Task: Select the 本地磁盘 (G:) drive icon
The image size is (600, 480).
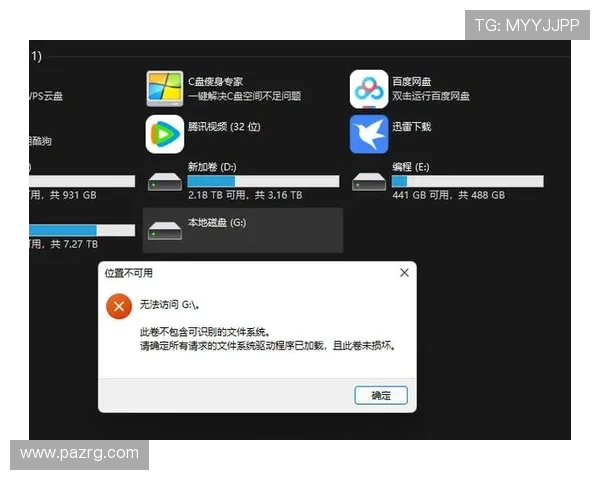Action: [x=165, y=230]
